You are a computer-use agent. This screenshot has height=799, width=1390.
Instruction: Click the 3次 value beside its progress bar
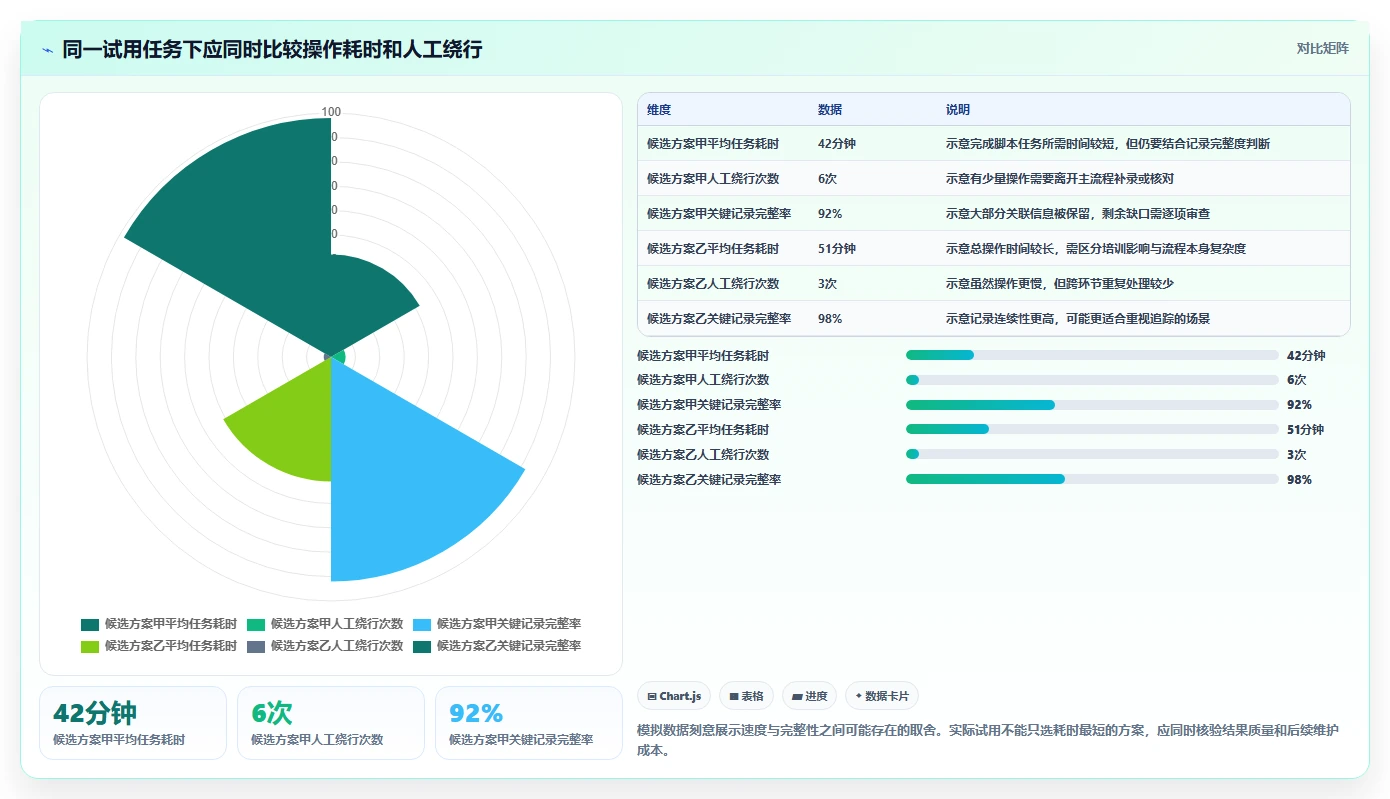coord(1297,455)
